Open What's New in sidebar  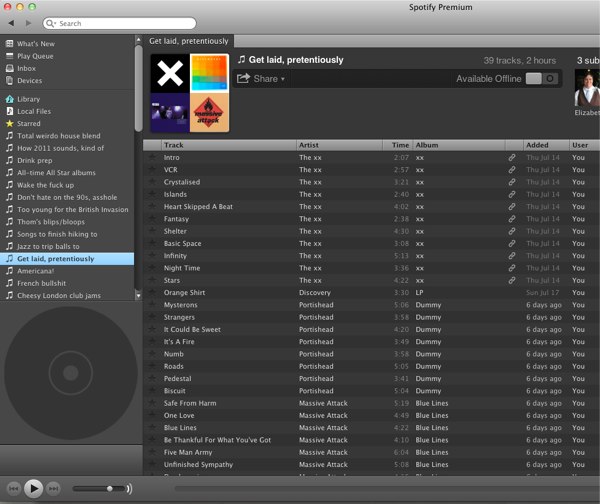36,44
